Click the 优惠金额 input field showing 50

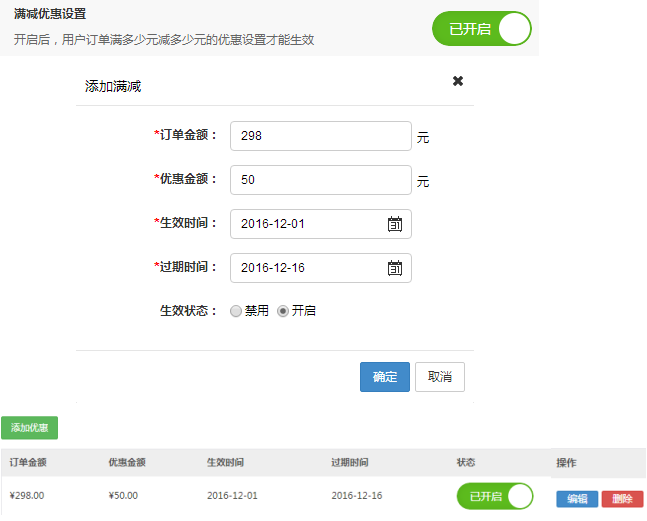point(320,180)
